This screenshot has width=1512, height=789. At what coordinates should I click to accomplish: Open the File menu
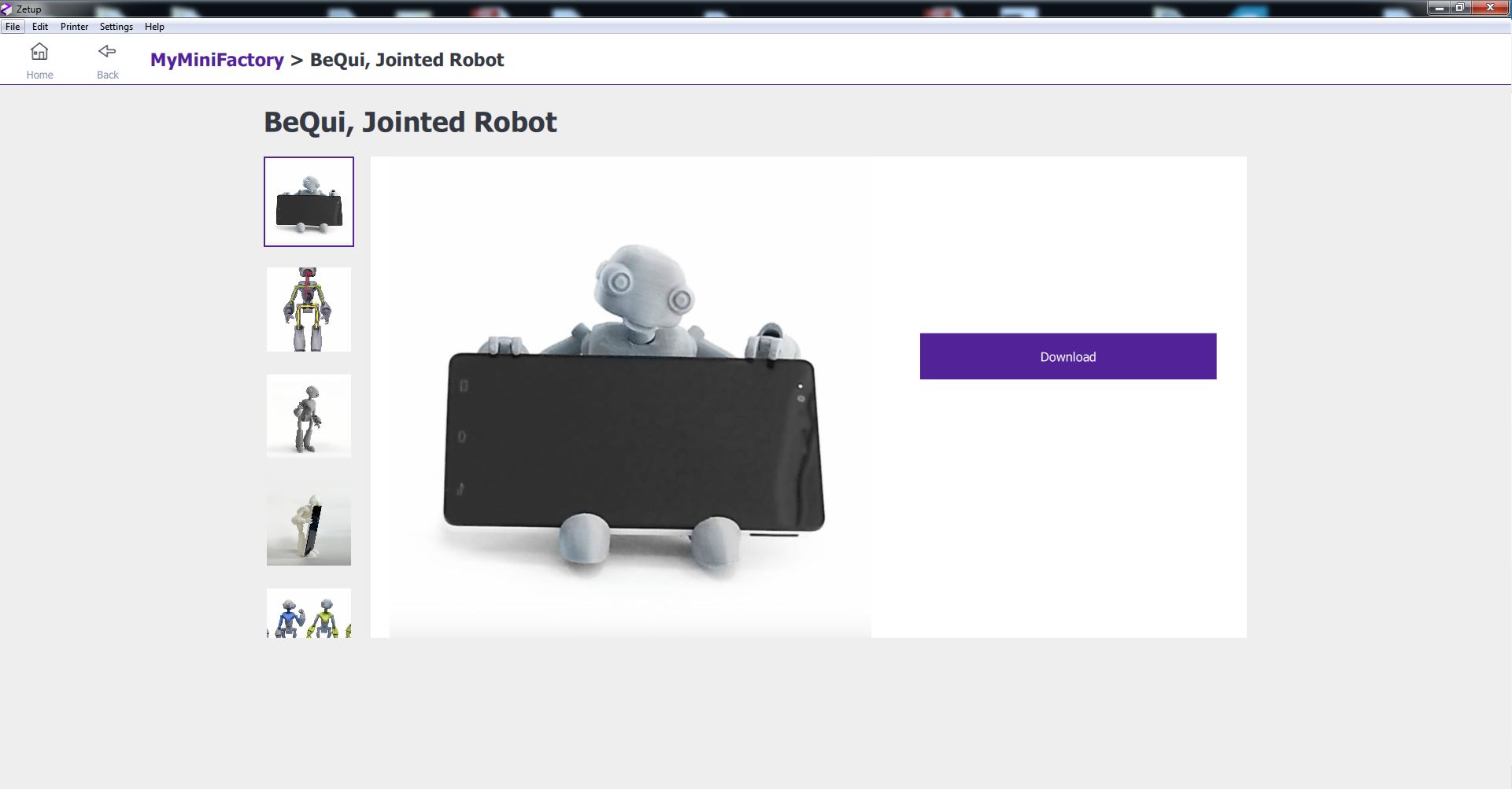click(13, 27)
